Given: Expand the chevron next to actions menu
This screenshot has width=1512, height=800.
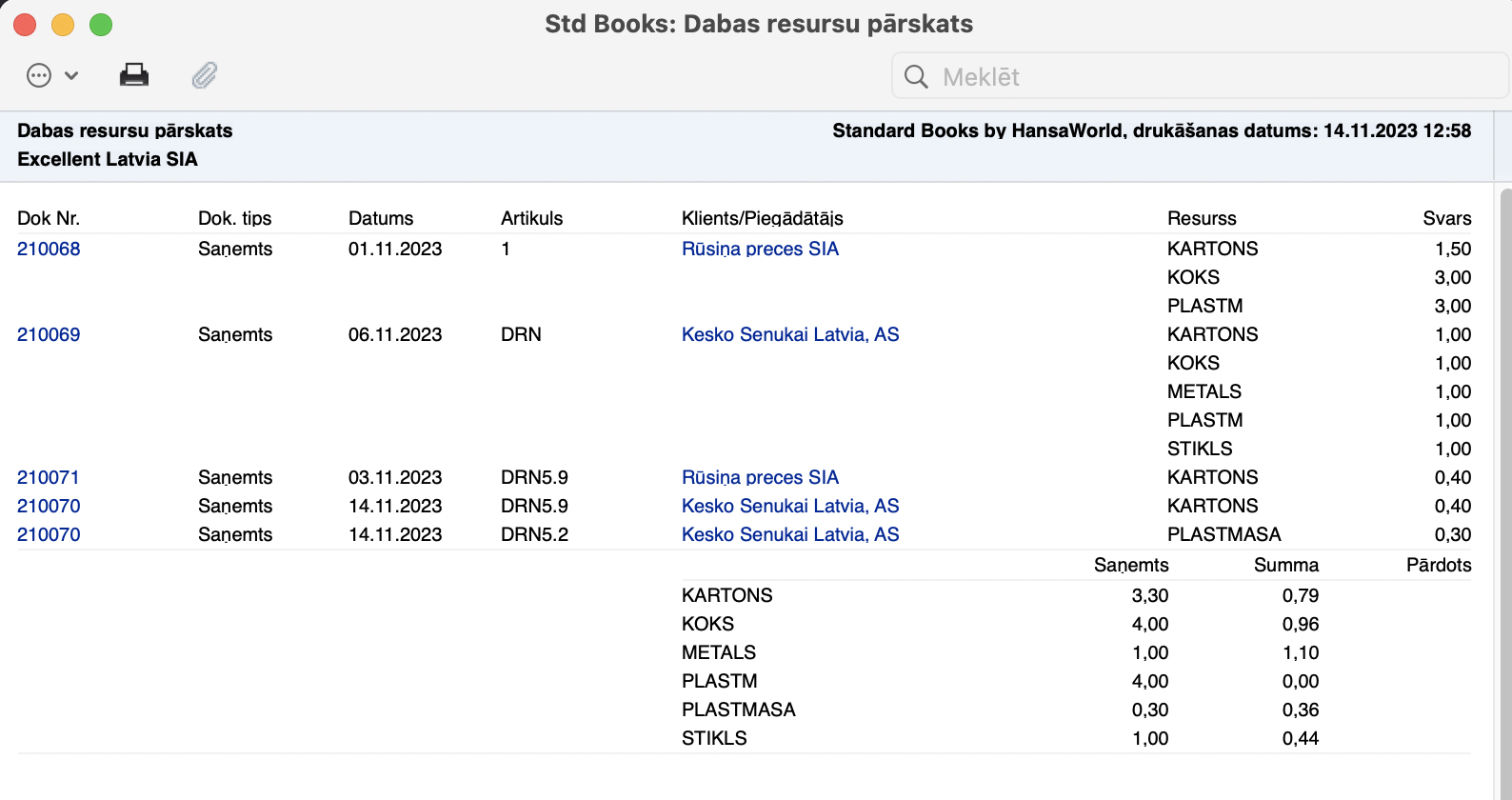Looking at the screenshot, I should pos(71,75).
